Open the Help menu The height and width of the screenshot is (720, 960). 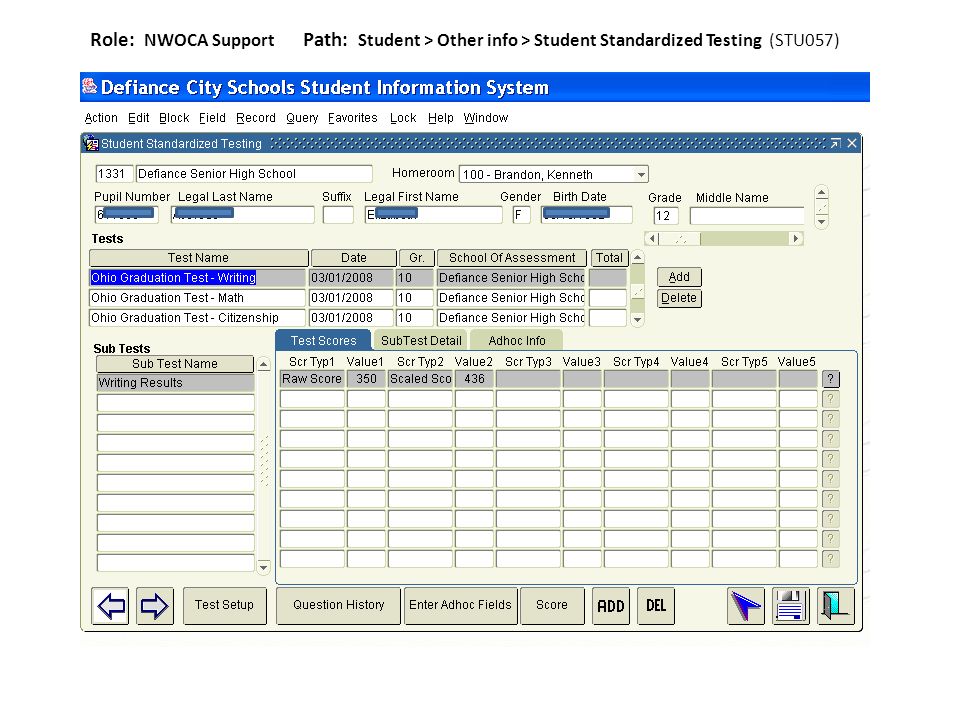440,118
